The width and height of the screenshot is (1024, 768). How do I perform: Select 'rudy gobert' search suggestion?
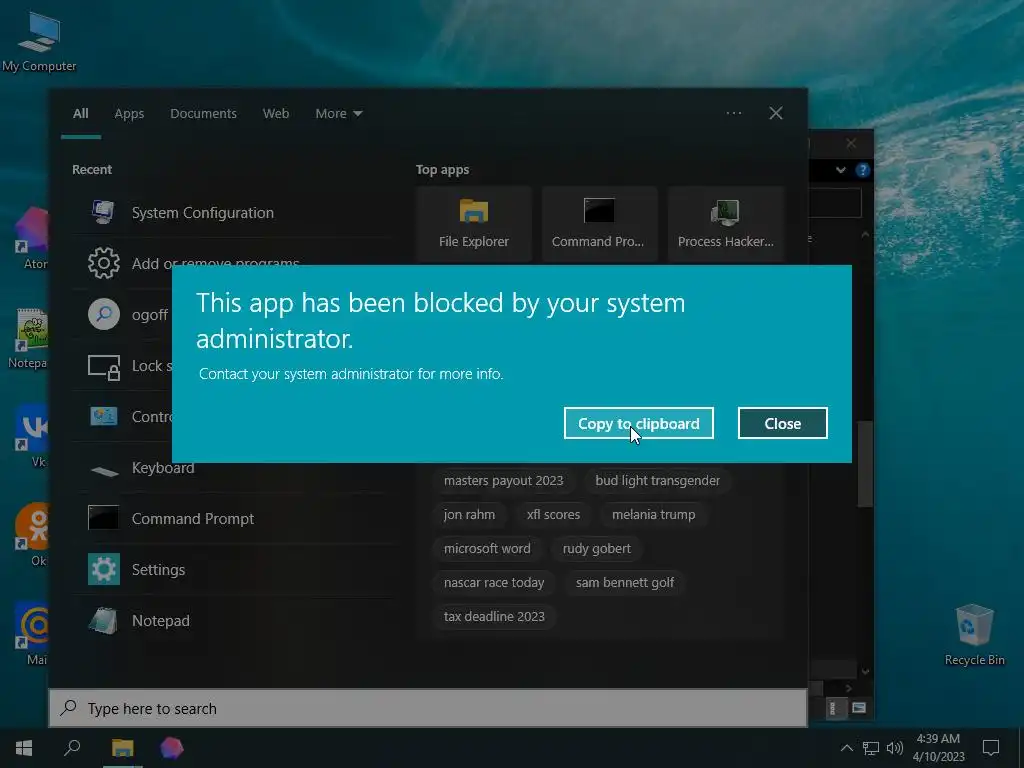tap(596, 548)
